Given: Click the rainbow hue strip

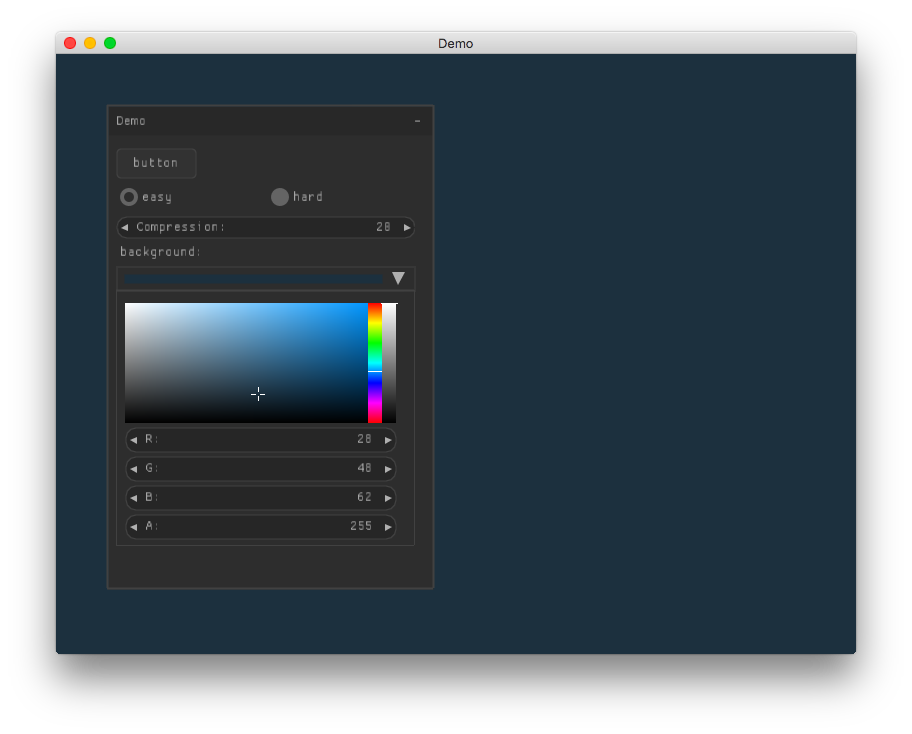Looking at the screenshot, I should click(x=375, y=362).
